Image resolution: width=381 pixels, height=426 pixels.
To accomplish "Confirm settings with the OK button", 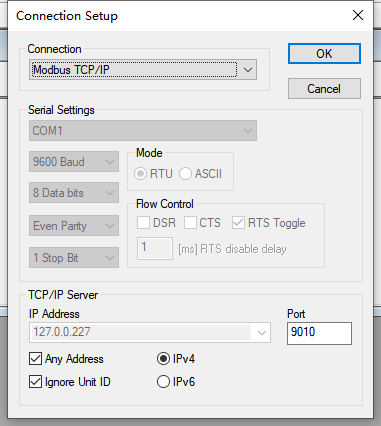I will pos(324,53).
